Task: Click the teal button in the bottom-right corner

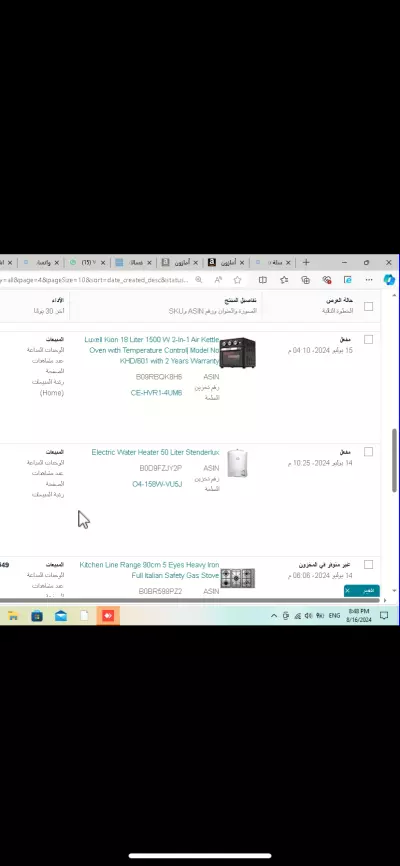Action: tap(361, 591)
